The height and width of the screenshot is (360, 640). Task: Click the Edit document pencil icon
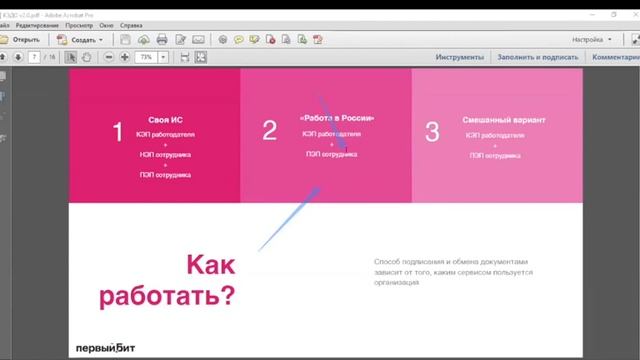180,40
